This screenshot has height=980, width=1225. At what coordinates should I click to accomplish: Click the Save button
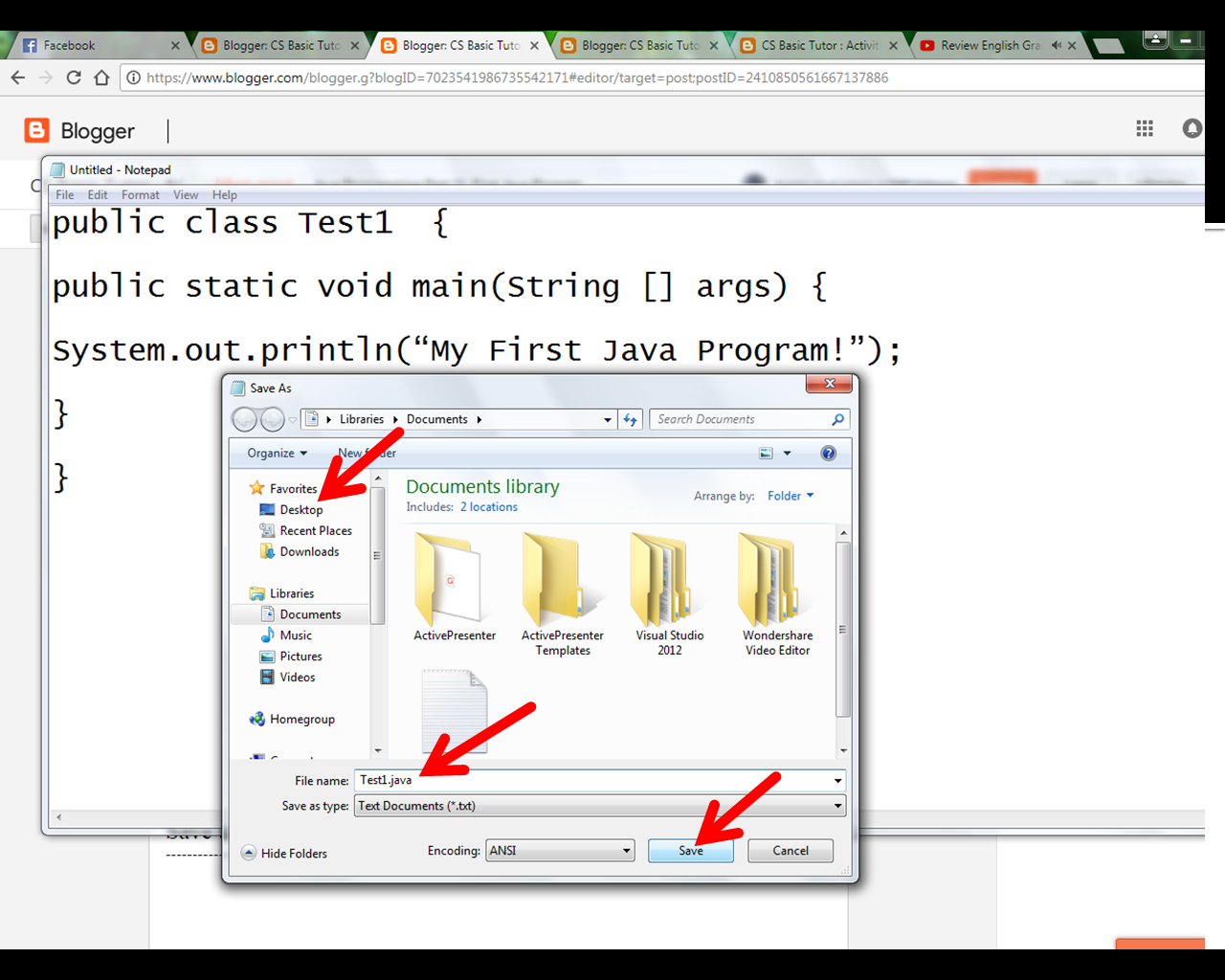691,850
